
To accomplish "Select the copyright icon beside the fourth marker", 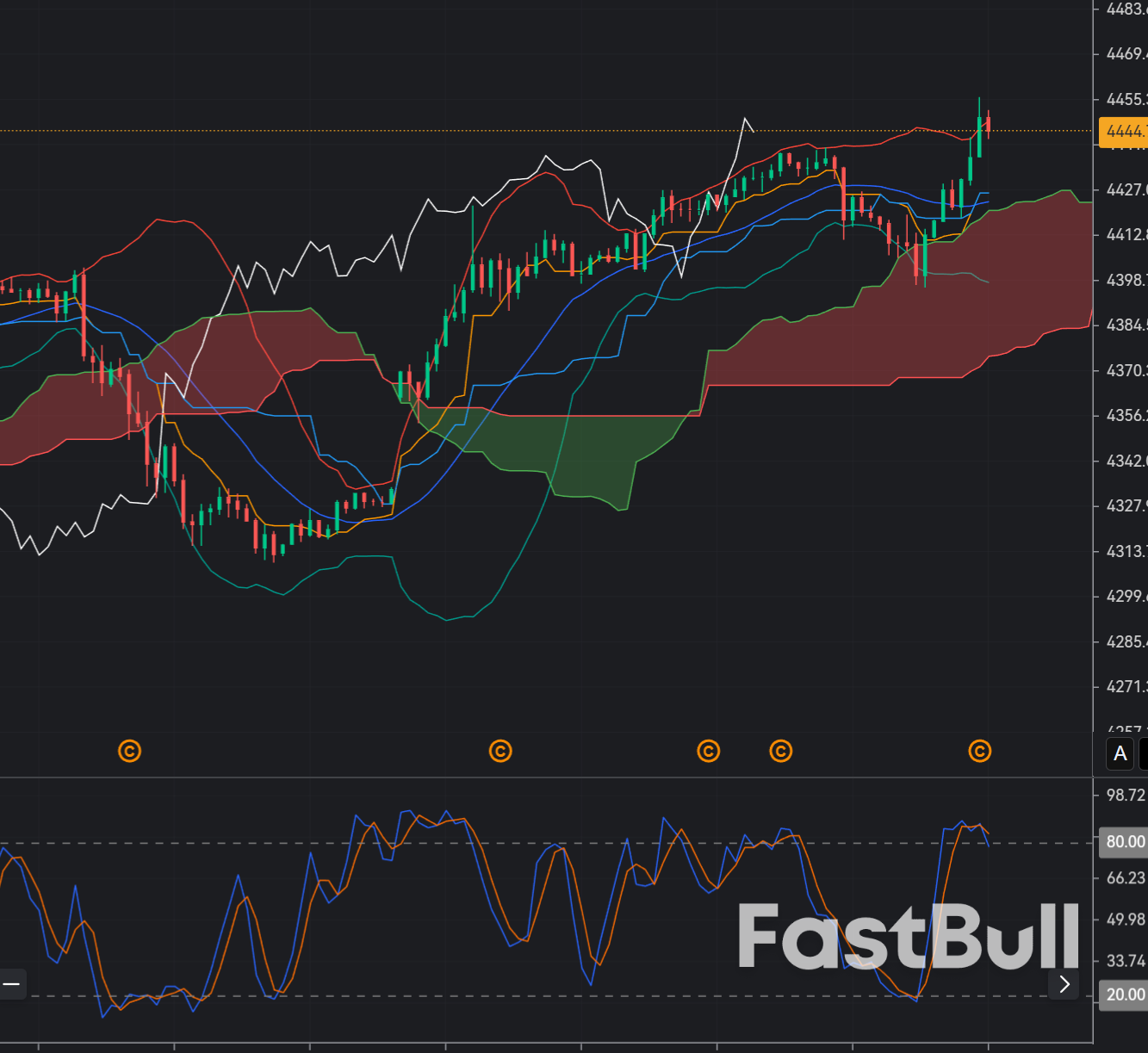I will tap(780, 751).
